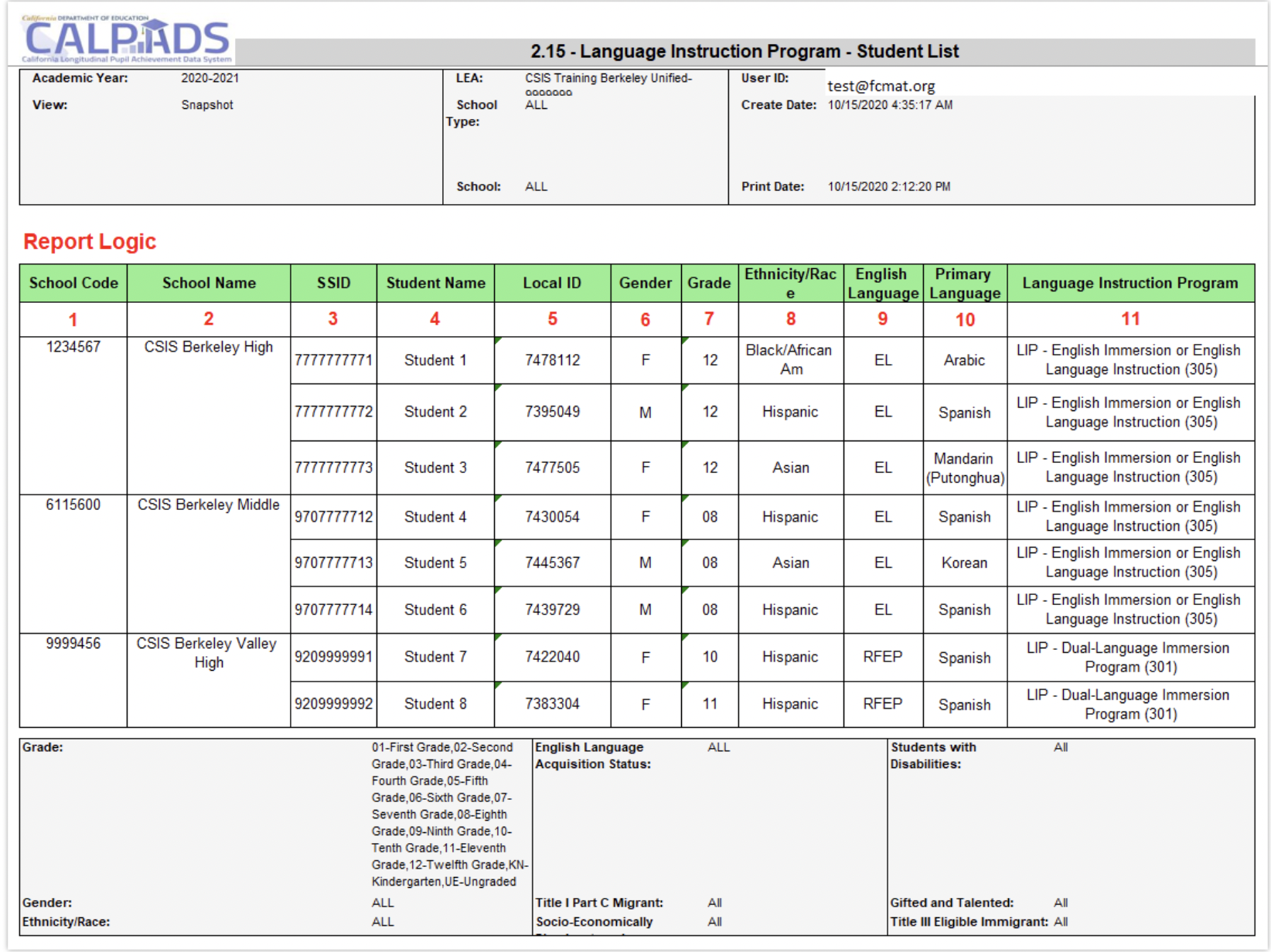Select the Student 8 name cell

click(x=435, y=704)
